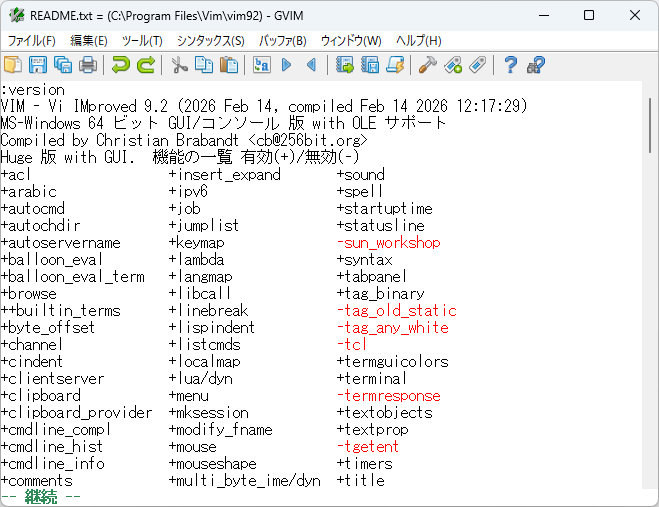This screenshot has width=659, height=507.
Task: Open file with the toolbar Open icon
Action: (x=13, y=65)
